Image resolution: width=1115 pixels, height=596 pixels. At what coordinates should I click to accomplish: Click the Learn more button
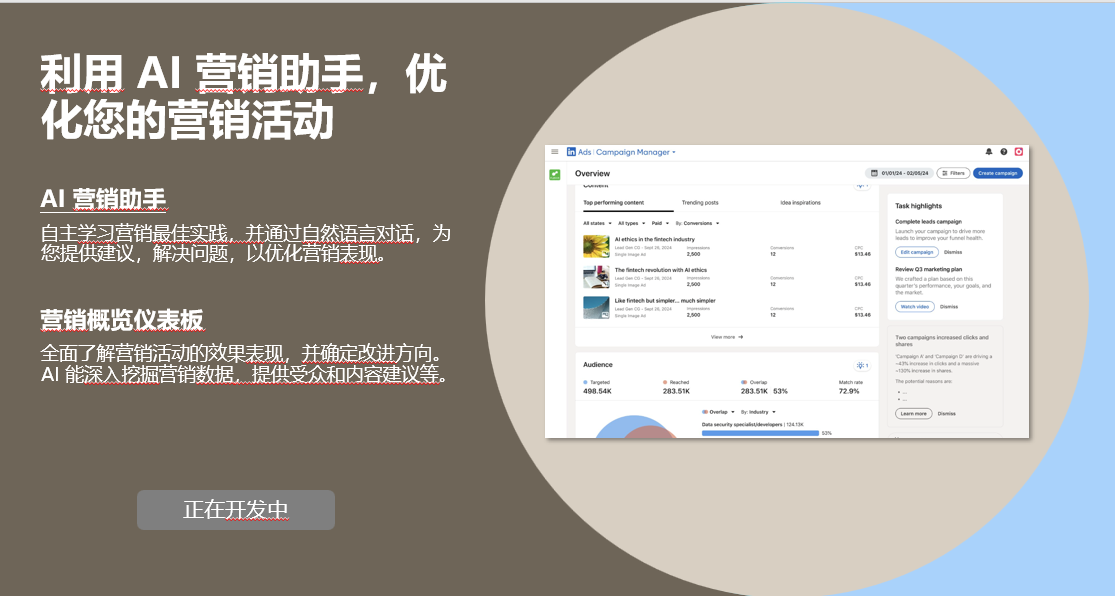pos(913,413)
